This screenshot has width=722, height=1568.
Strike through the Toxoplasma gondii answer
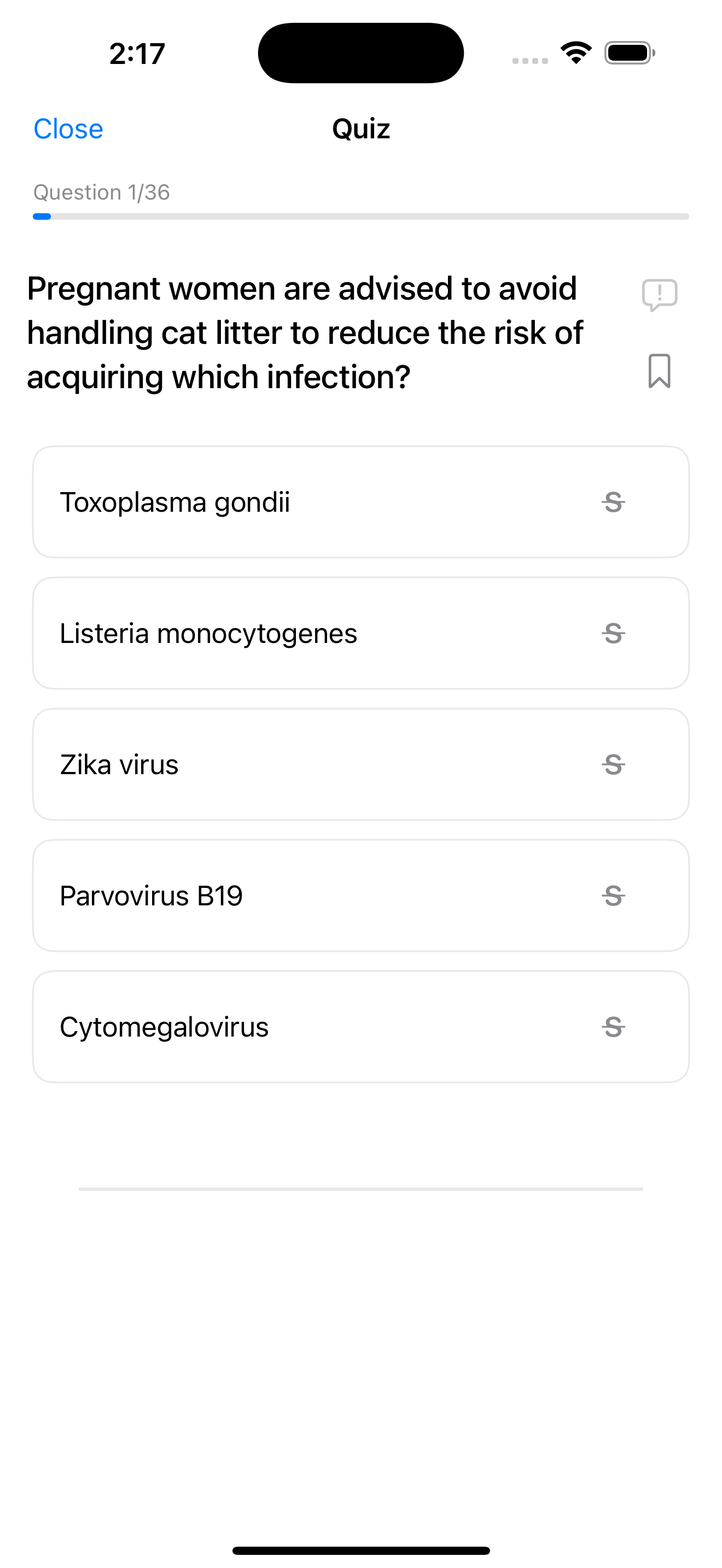coord(613,502)
